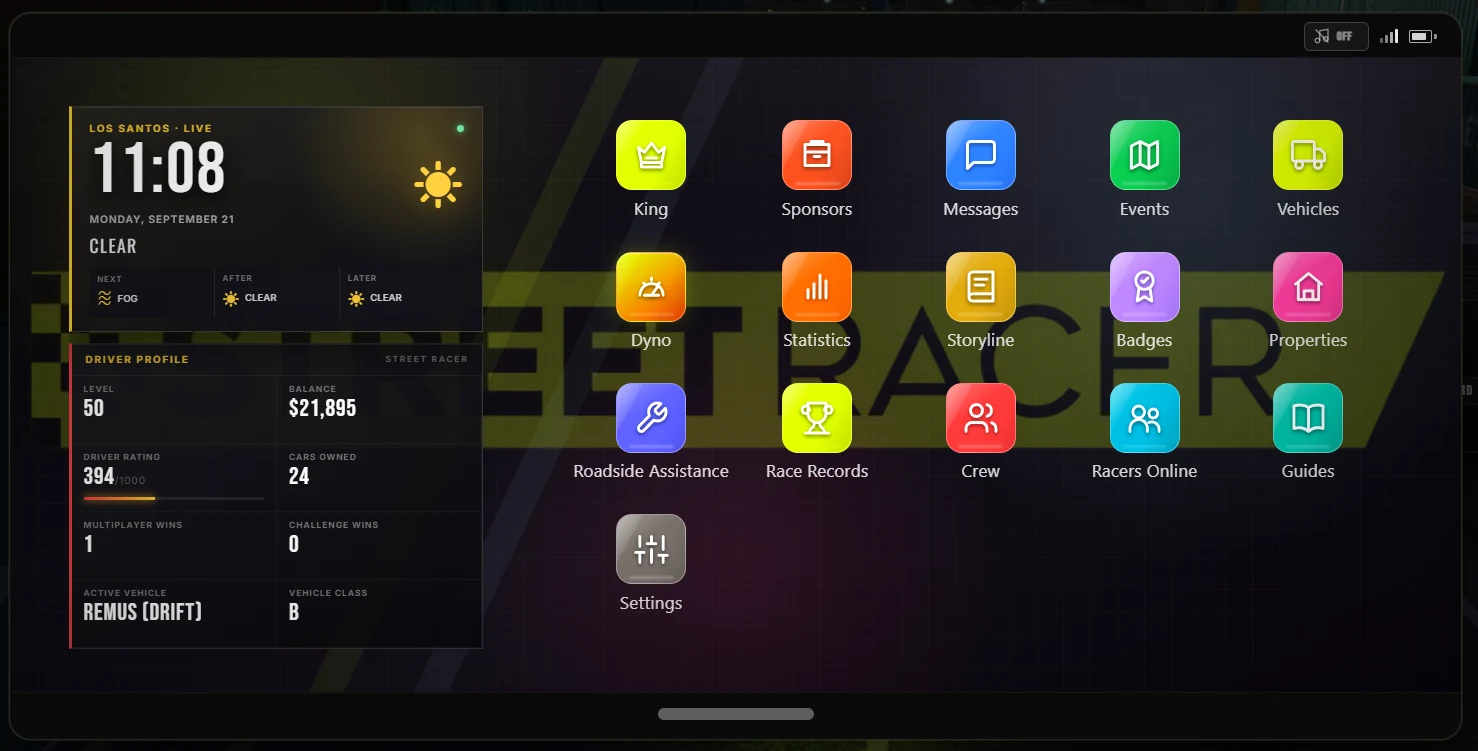Screen dimensions: 1478x751
Task: Click the vehicle class value B
Action: 294,612
